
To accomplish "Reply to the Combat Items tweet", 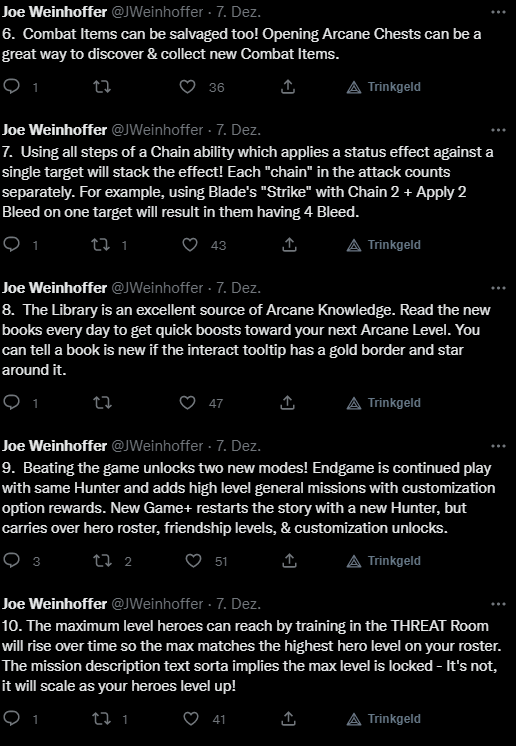I will coord(11,86).
